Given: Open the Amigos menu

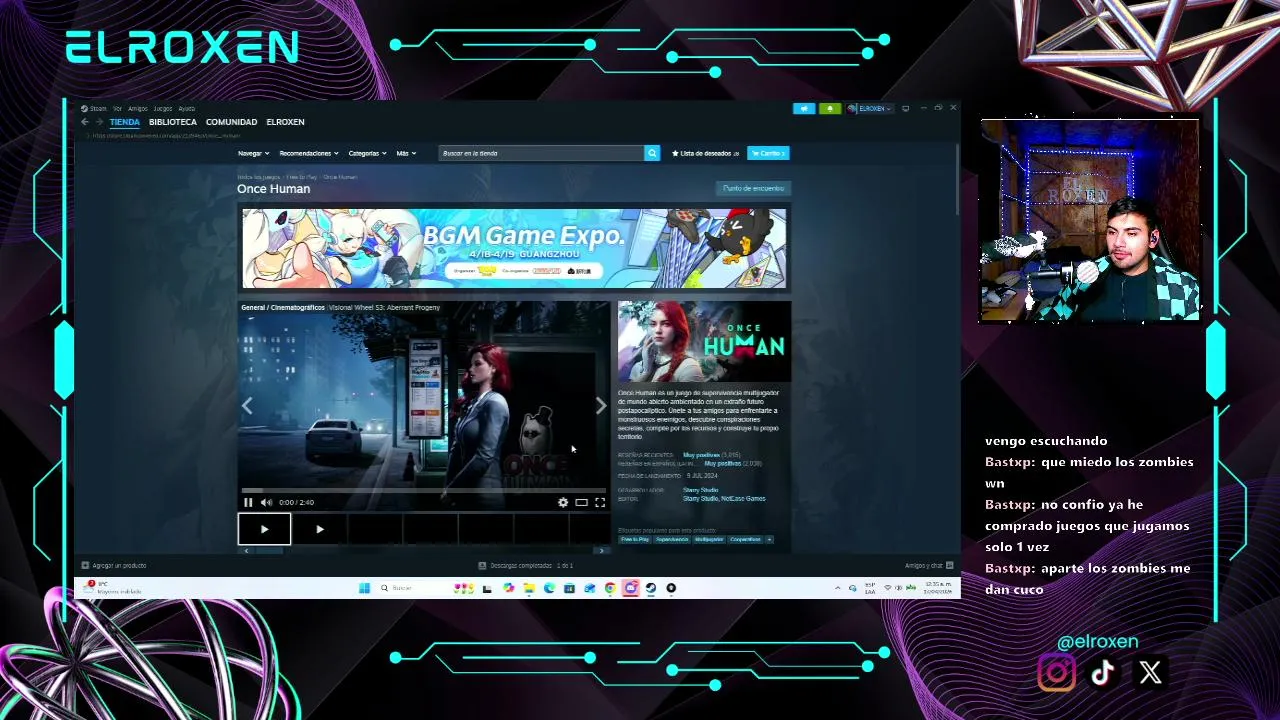Looking at the screenshot, I should pos(138,108).
